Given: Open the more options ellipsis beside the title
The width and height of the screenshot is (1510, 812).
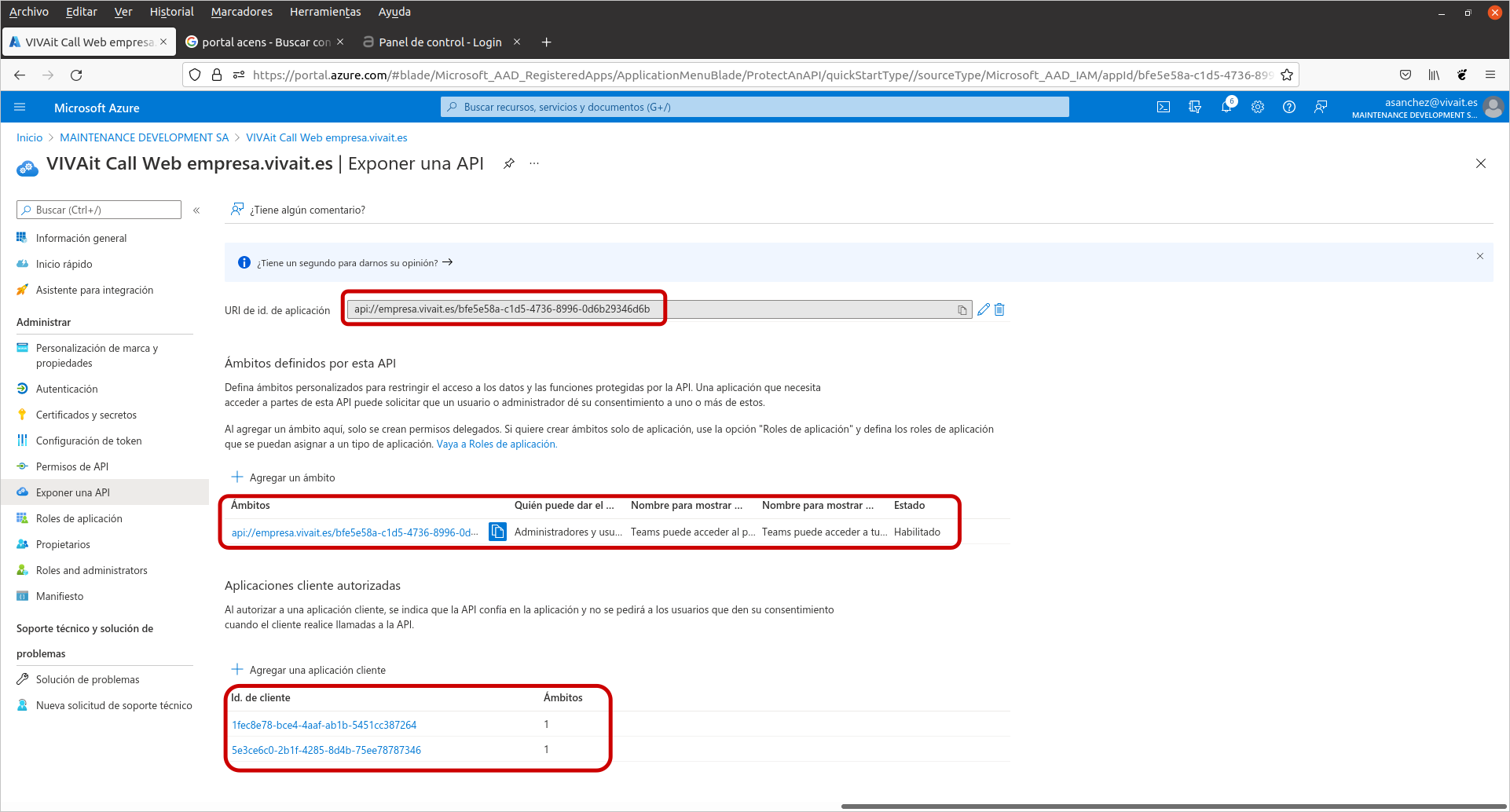Looking at the screenshot, I should (x=534, y=163).
